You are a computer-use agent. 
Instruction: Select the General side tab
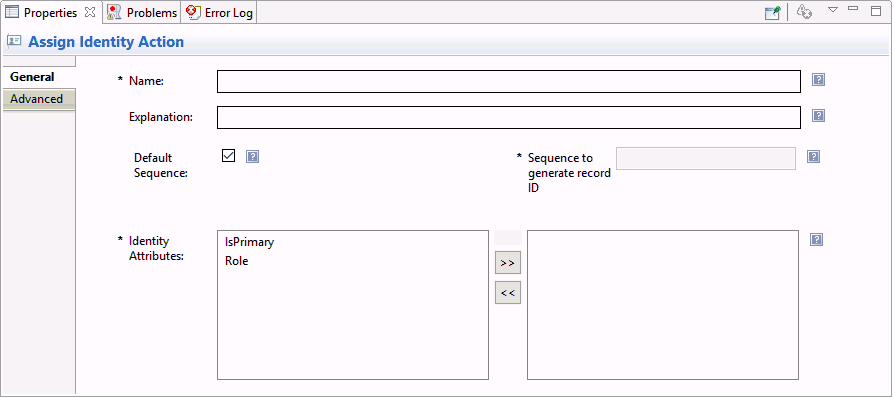[x=38, y=77]
